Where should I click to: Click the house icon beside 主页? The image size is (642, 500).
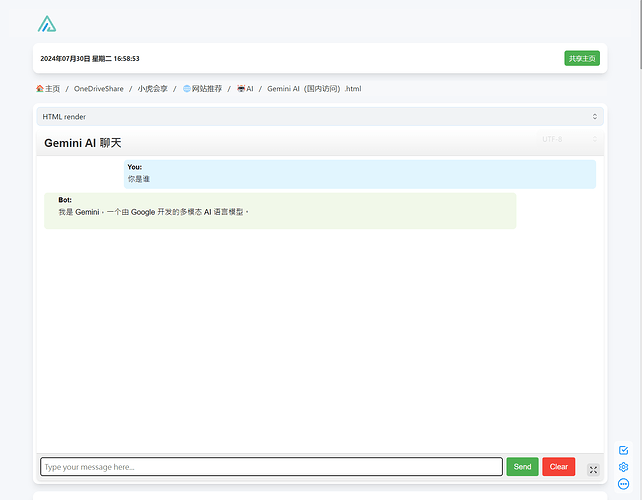point(40,88)
